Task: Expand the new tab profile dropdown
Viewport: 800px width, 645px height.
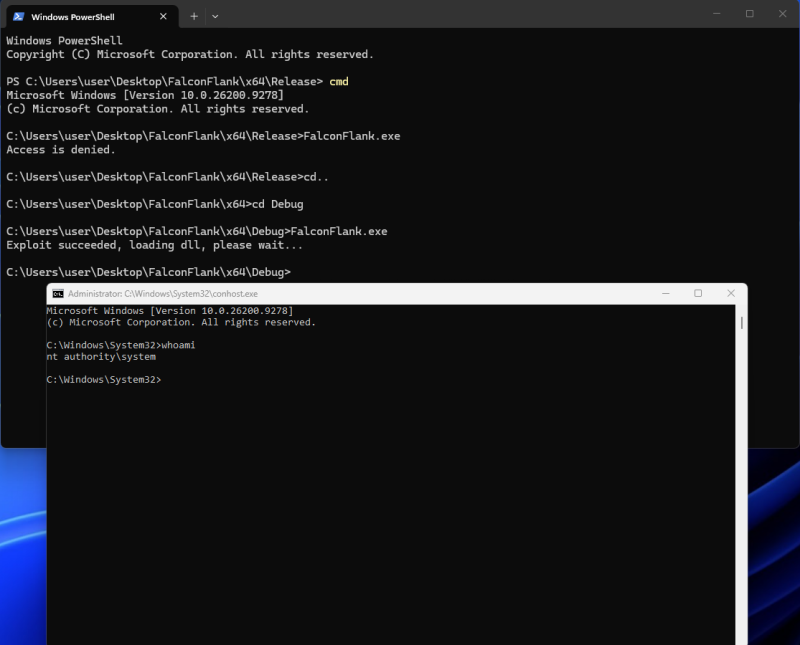Action: (215, 16)
